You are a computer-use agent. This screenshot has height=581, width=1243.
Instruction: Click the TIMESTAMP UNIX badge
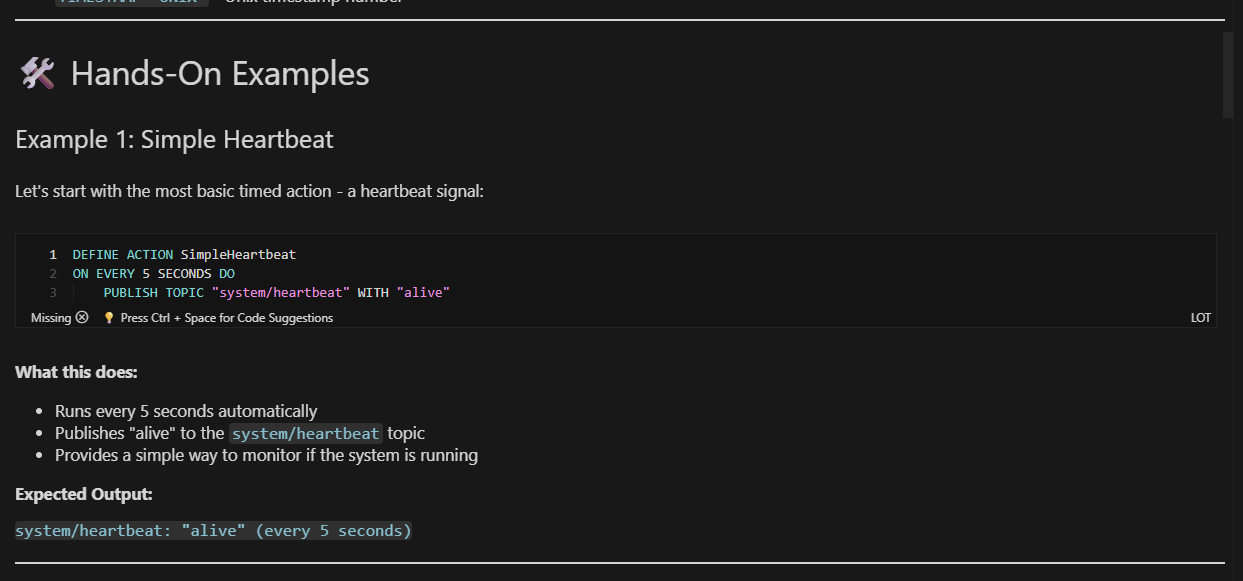tap(131, 3)
